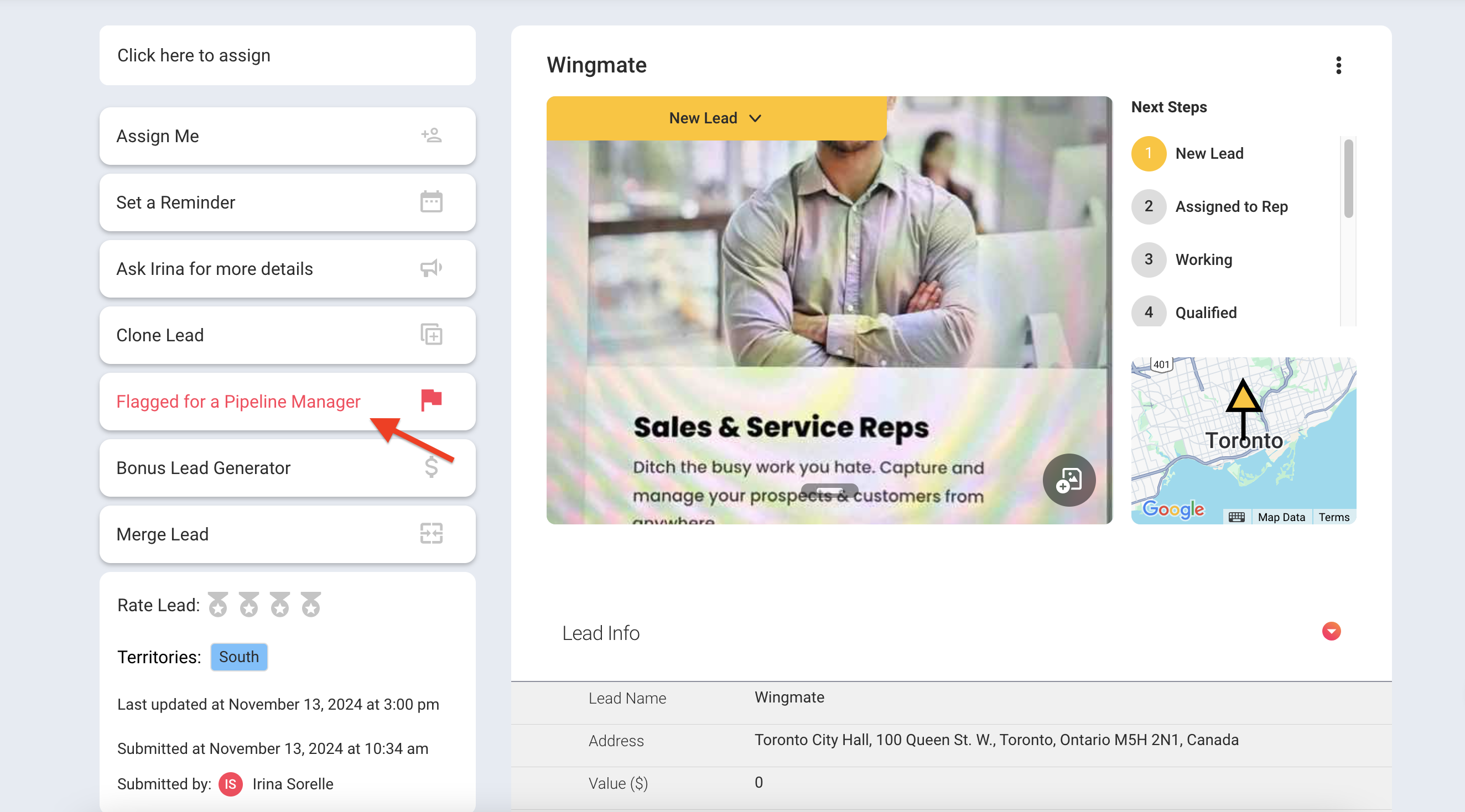
Task: Click the add image button on photo
Action: point(1069,480)
